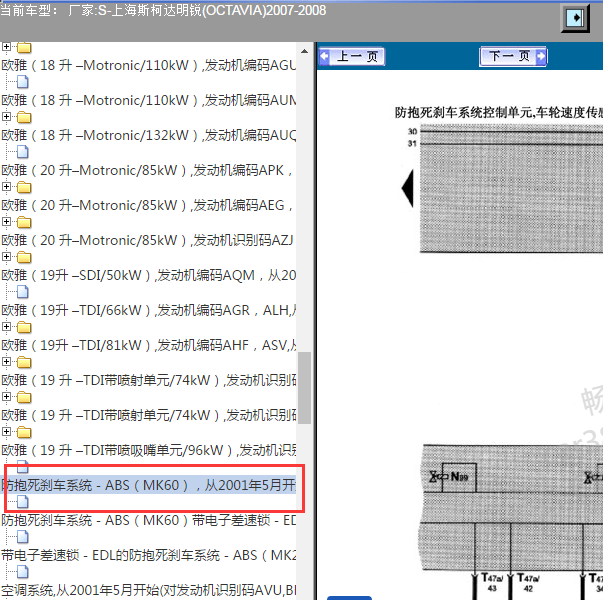Select 防抱死刹车系统-ABS(MK60) 从2001年5月 entry
The width and height of the screenshot is (603, 600).
tap(148, 485)
